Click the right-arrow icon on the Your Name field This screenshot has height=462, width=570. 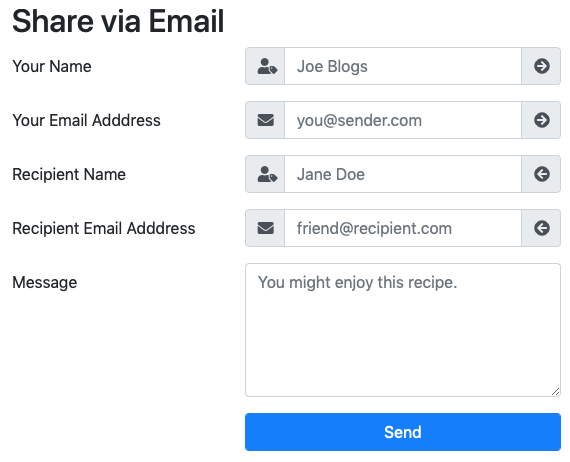pyautogui.click(x=541, y=66)
